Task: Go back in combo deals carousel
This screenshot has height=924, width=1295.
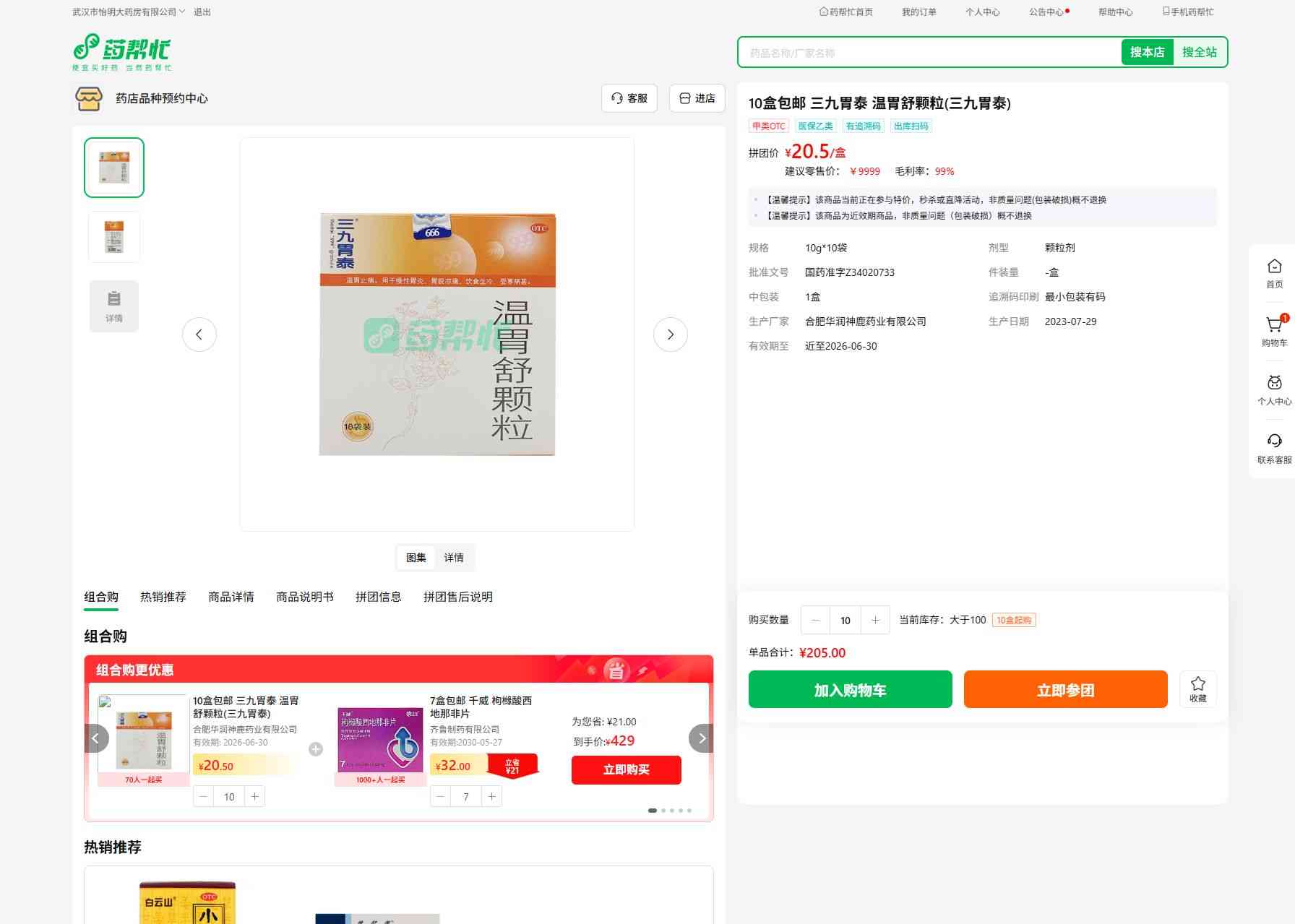Action: point(96,738)
